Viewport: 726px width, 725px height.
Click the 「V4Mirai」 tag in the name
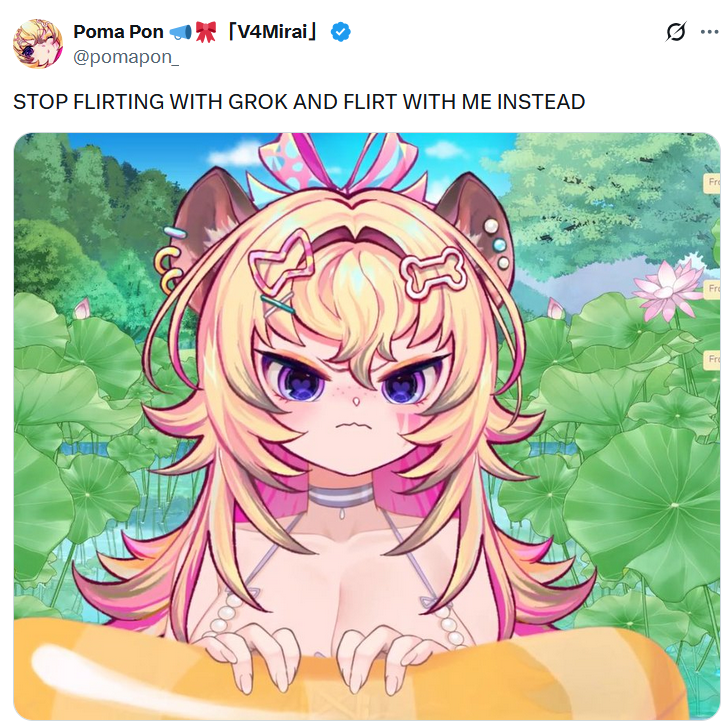(x=273, y=32)
